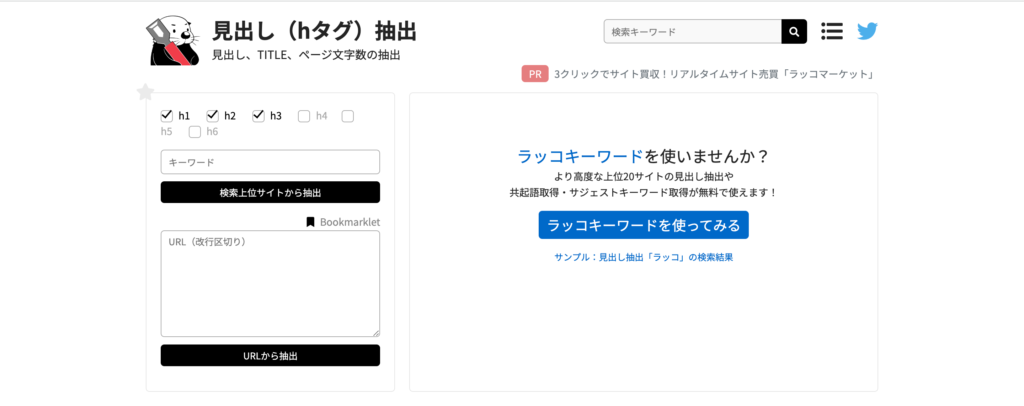
Task: Focus the キーワード input field
Action: [x=270, y=162]
